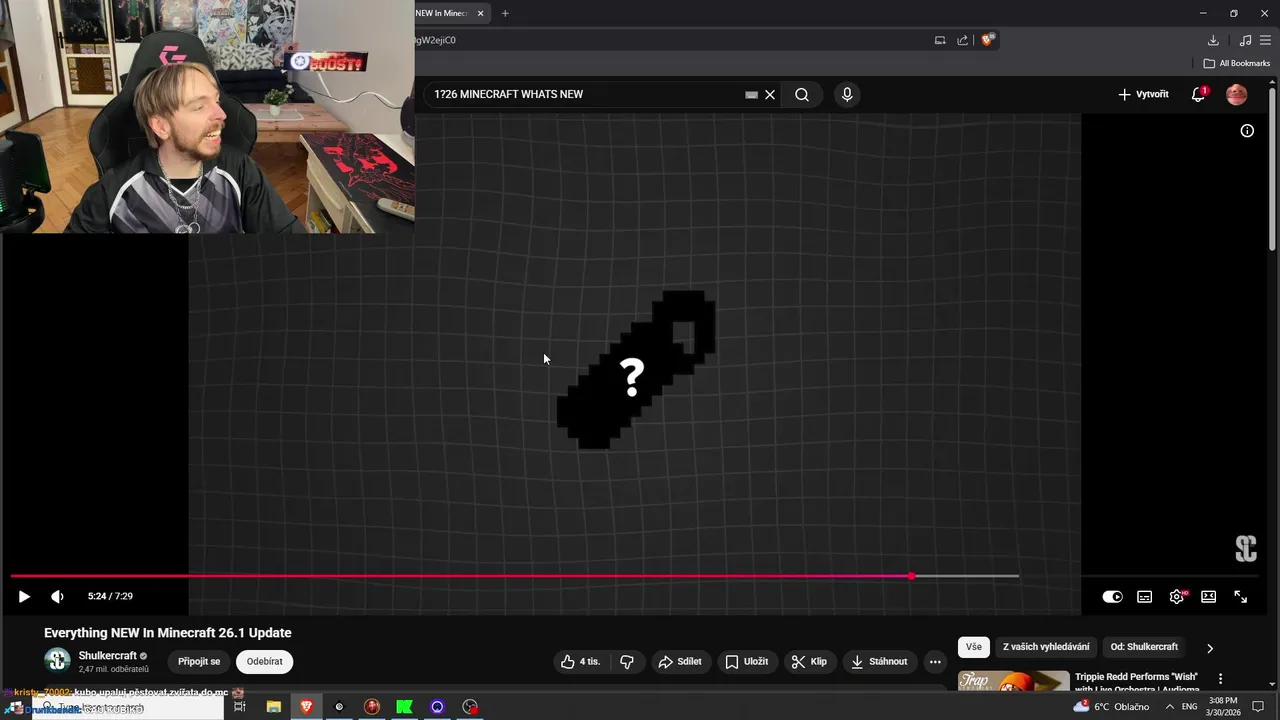Click video title Everything NEW In Minecraft
Viewport: 1280px width, 720px height.
[168, 633]
